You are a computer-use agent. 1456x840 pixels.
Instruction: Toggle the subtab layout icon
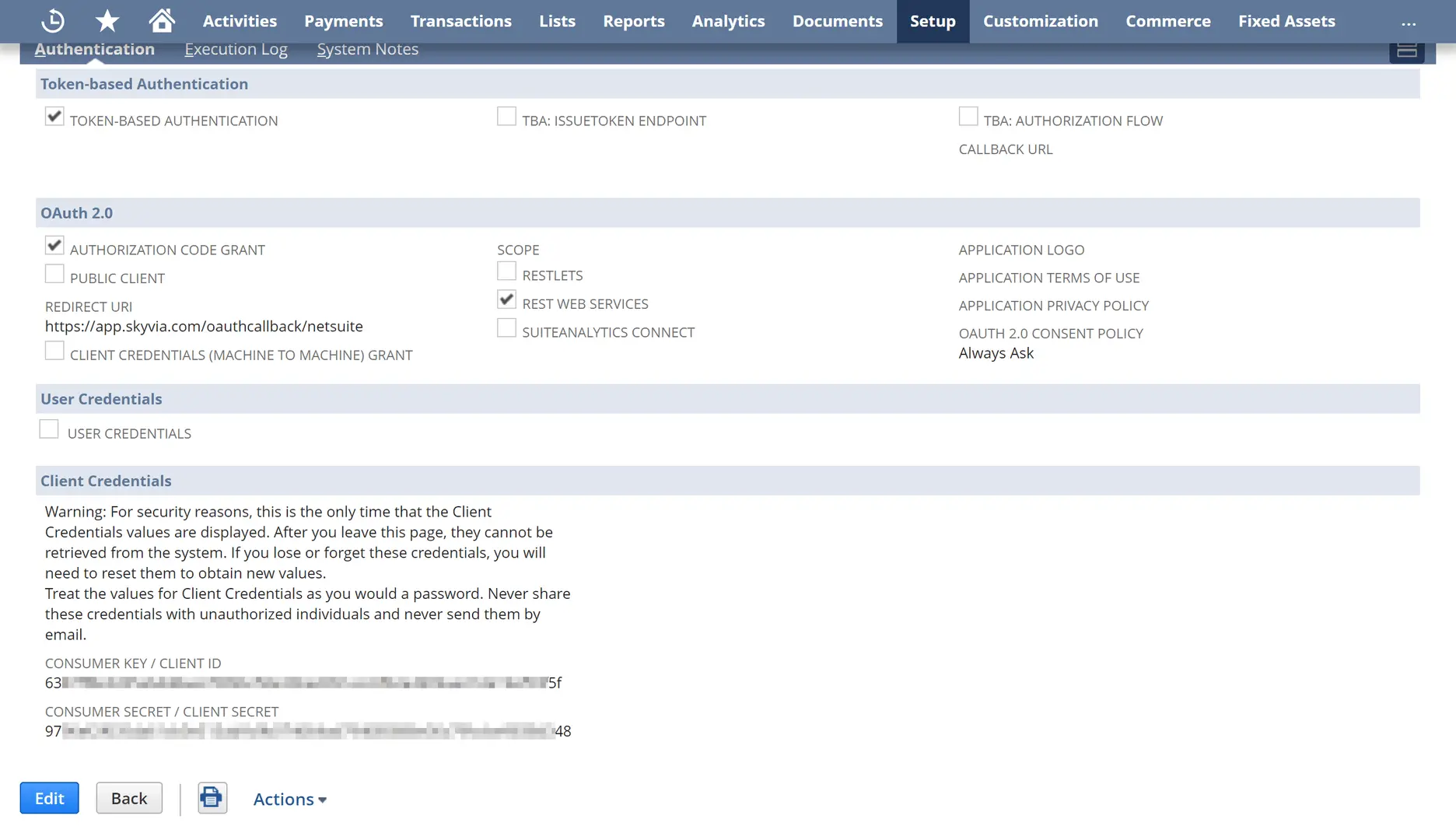1406,51
